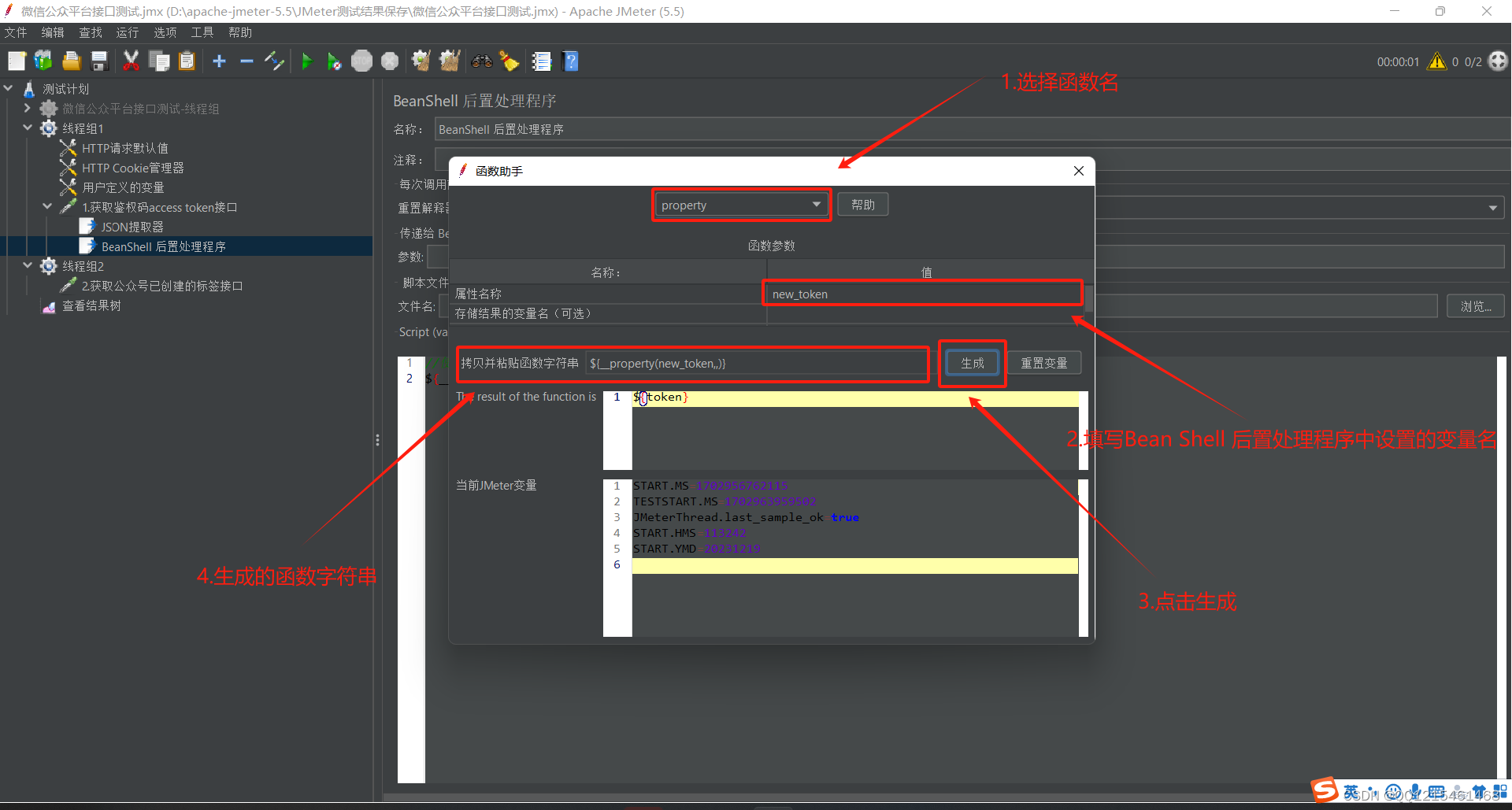The width and height of the screenshot is (1512, 810).
Task: Collapse the 测试计划 tree node
Action: pos(9,88)
